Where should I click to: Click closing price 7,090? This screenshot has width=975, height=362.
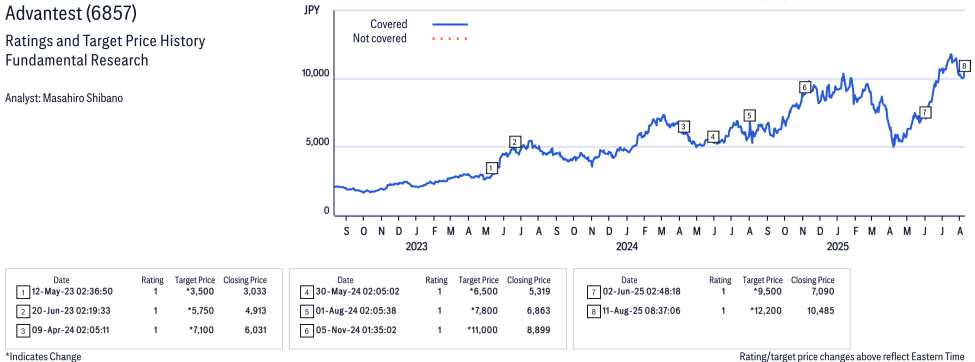823,291
